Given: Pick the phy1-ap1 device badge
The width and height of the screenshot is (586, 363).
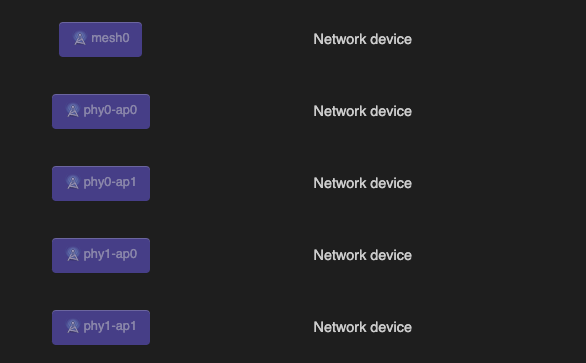Looking at the screenshot, I should pyautogui.click(x=101, y=327).
